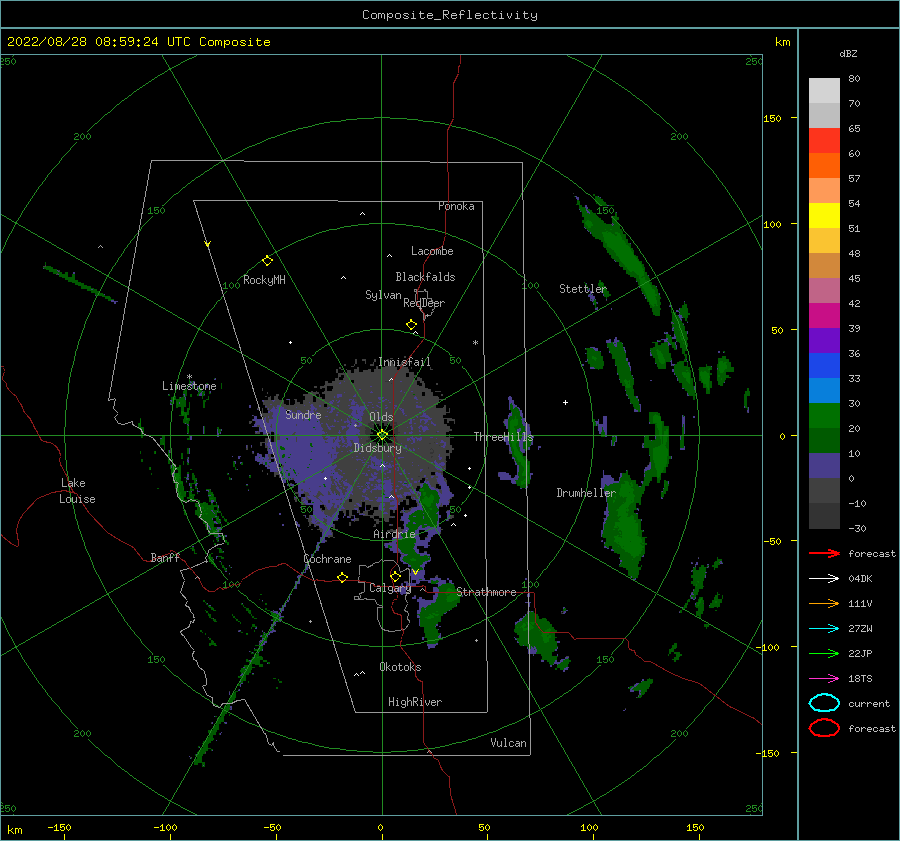Image resolution: width=900 pixels, height=841 pixels.
Task: Click the yellow diamond marker below Cochrane
Action: [x=343, y=577]
